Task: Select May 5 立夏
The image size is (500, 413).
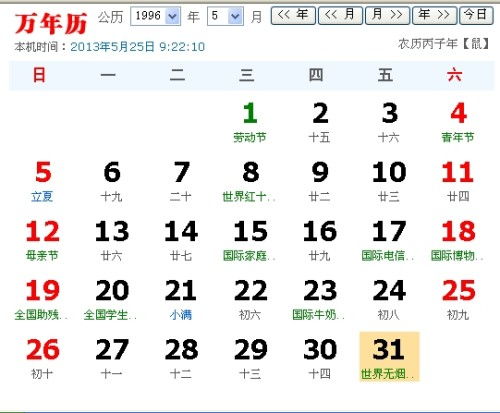Action: click(x=42, y=182)
